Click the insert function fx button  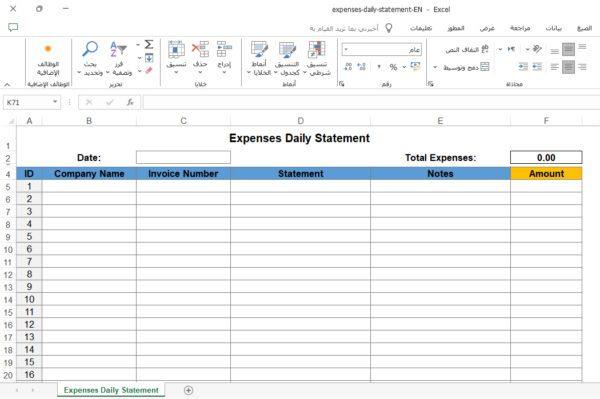(130, 102)
